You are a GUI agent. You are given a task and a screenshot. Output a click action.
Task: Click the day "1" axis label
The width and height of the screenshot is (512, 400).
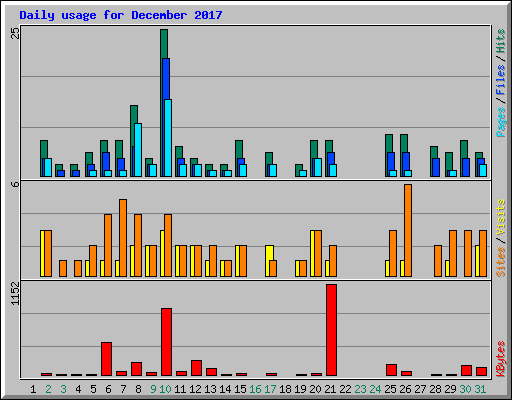tap(33, 389)
